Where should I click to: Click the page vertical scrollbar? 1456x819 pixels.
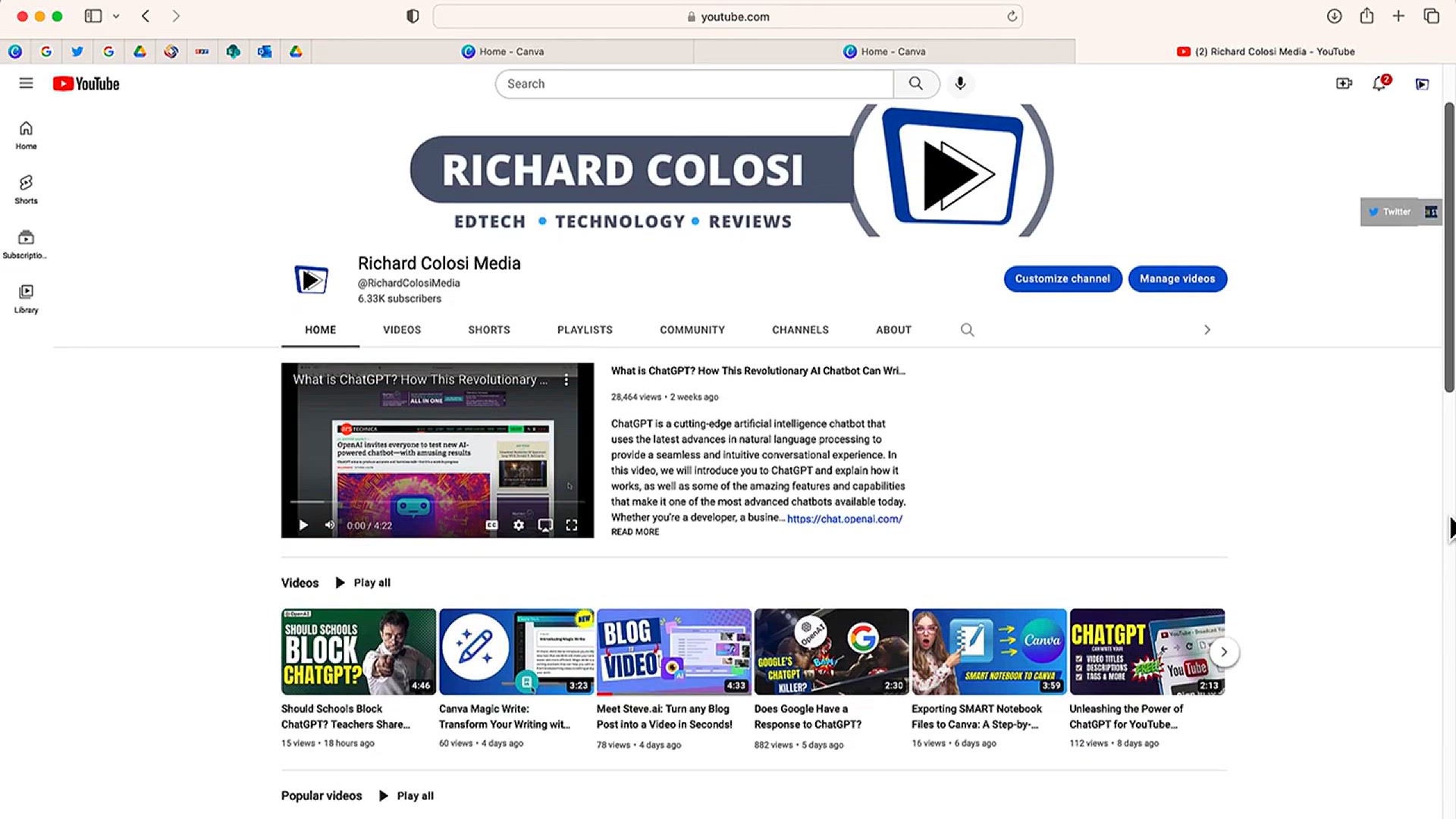(1448, 248)
